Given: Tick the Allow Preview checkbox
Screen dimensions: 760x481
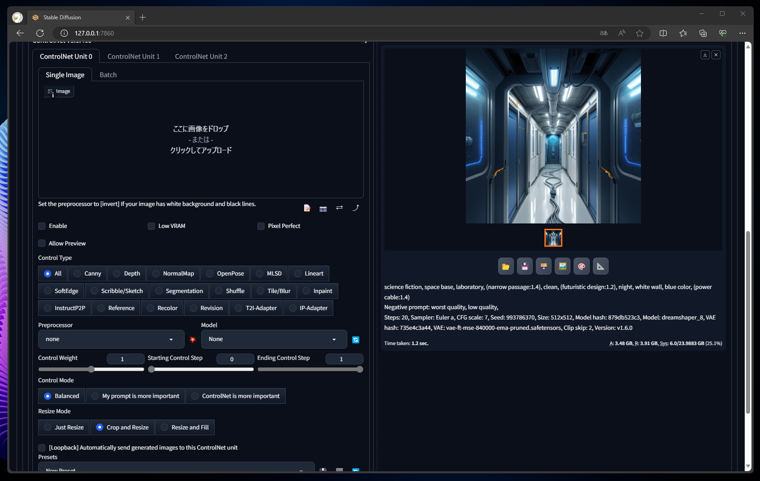Looking at the screenshot, I should pyautogui.click(x=42, y=243).
